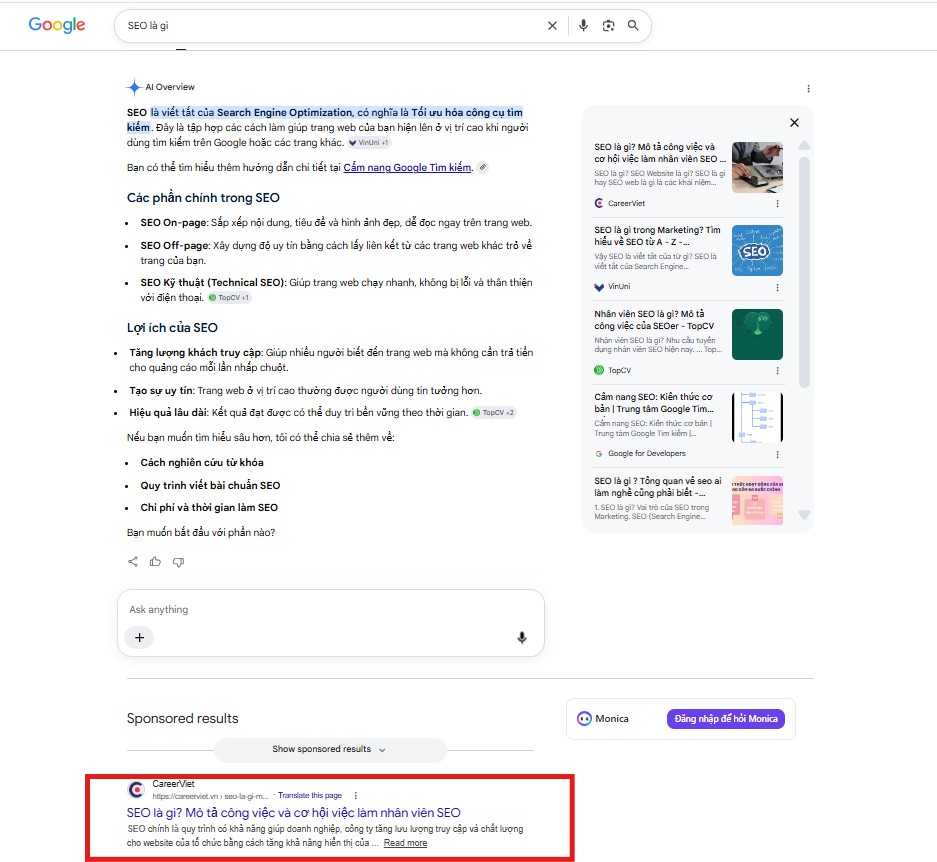Open CareerViet source card options menu

[777, 203]
